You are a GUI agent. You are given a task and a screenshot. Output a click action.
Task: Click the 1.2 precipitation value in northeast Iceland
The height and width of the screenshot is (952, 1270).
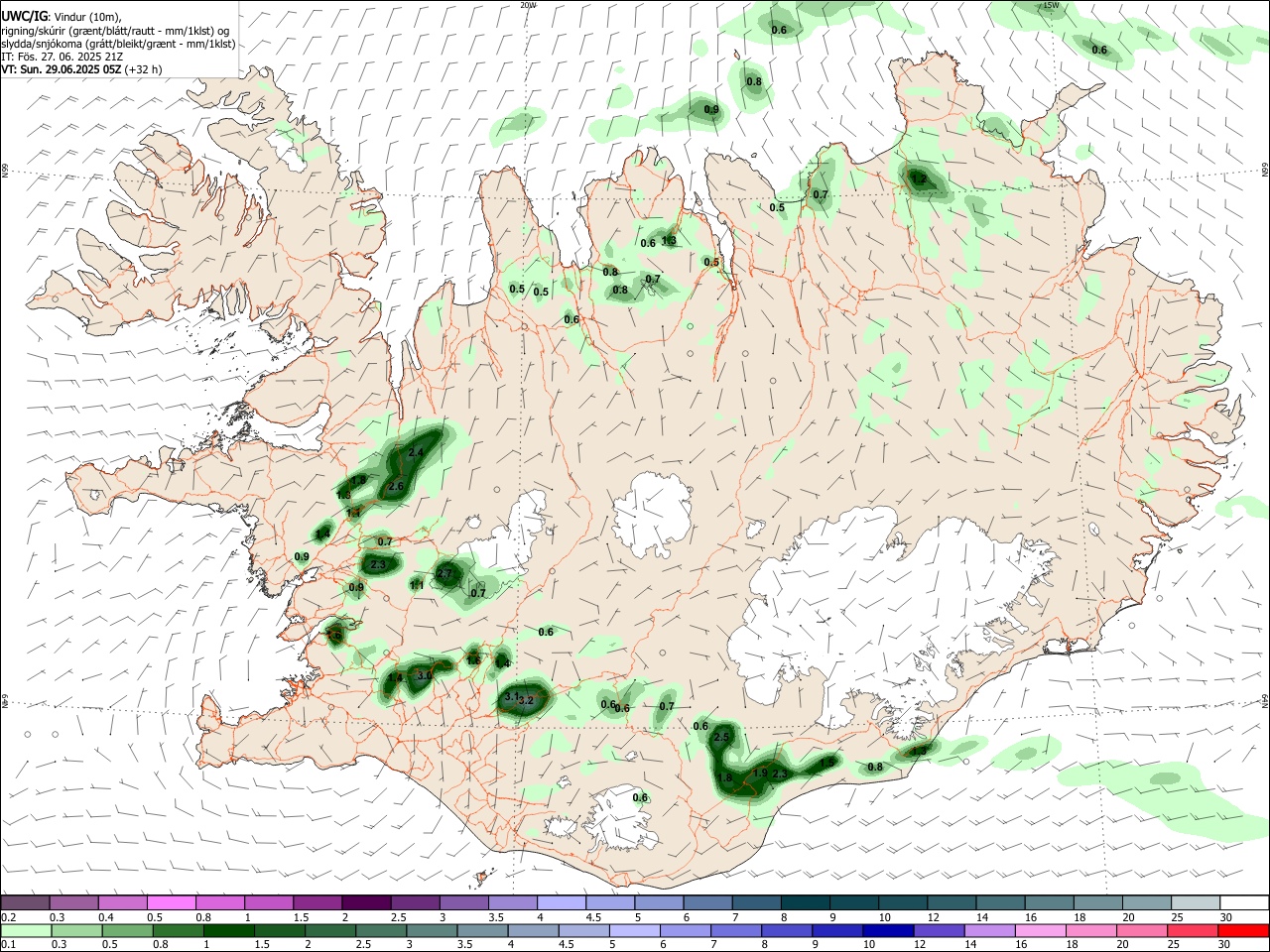[919, 179]
